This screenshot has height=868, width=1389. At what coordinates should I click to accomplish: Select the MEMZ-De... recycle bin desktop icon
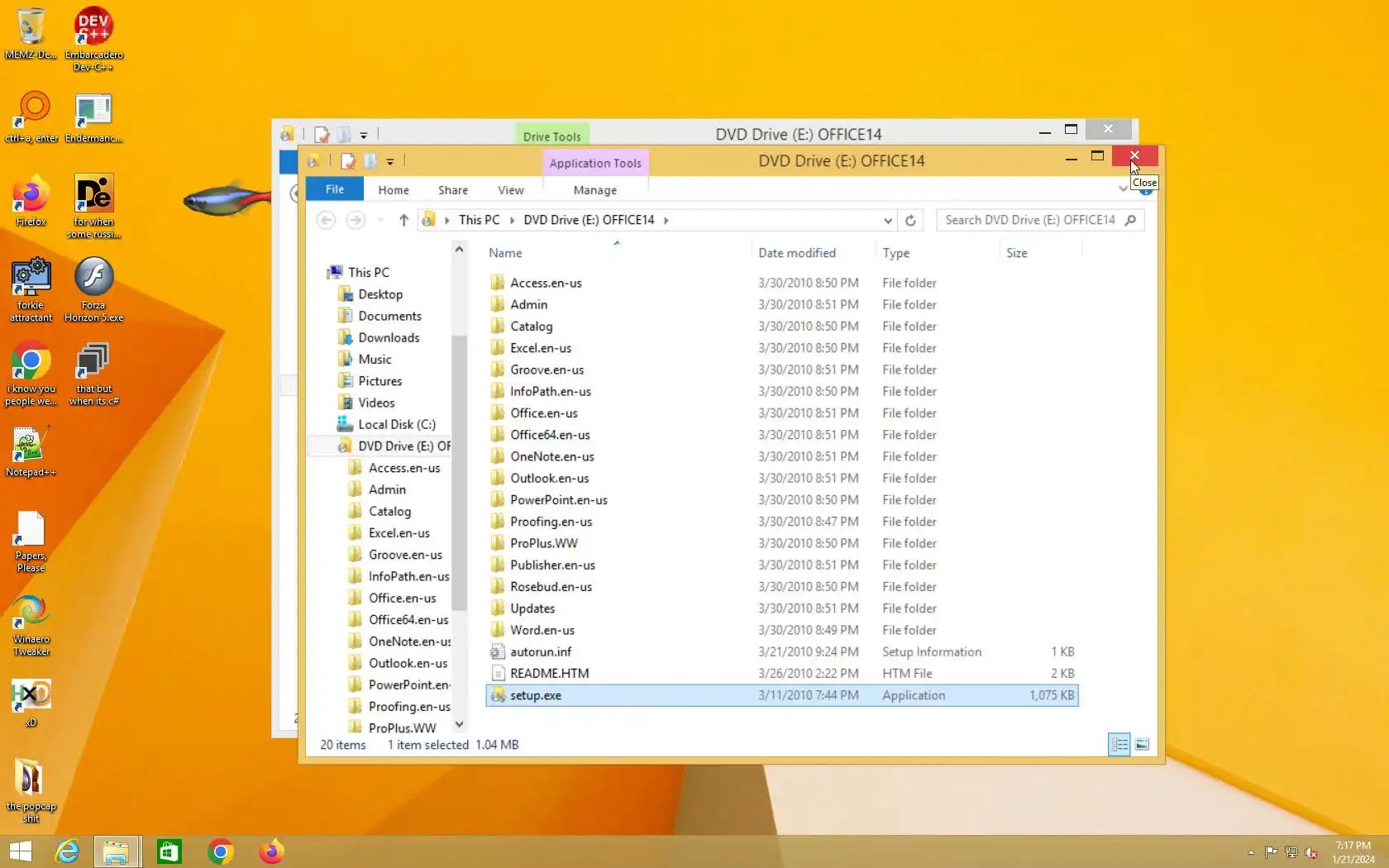click(31, 33)
